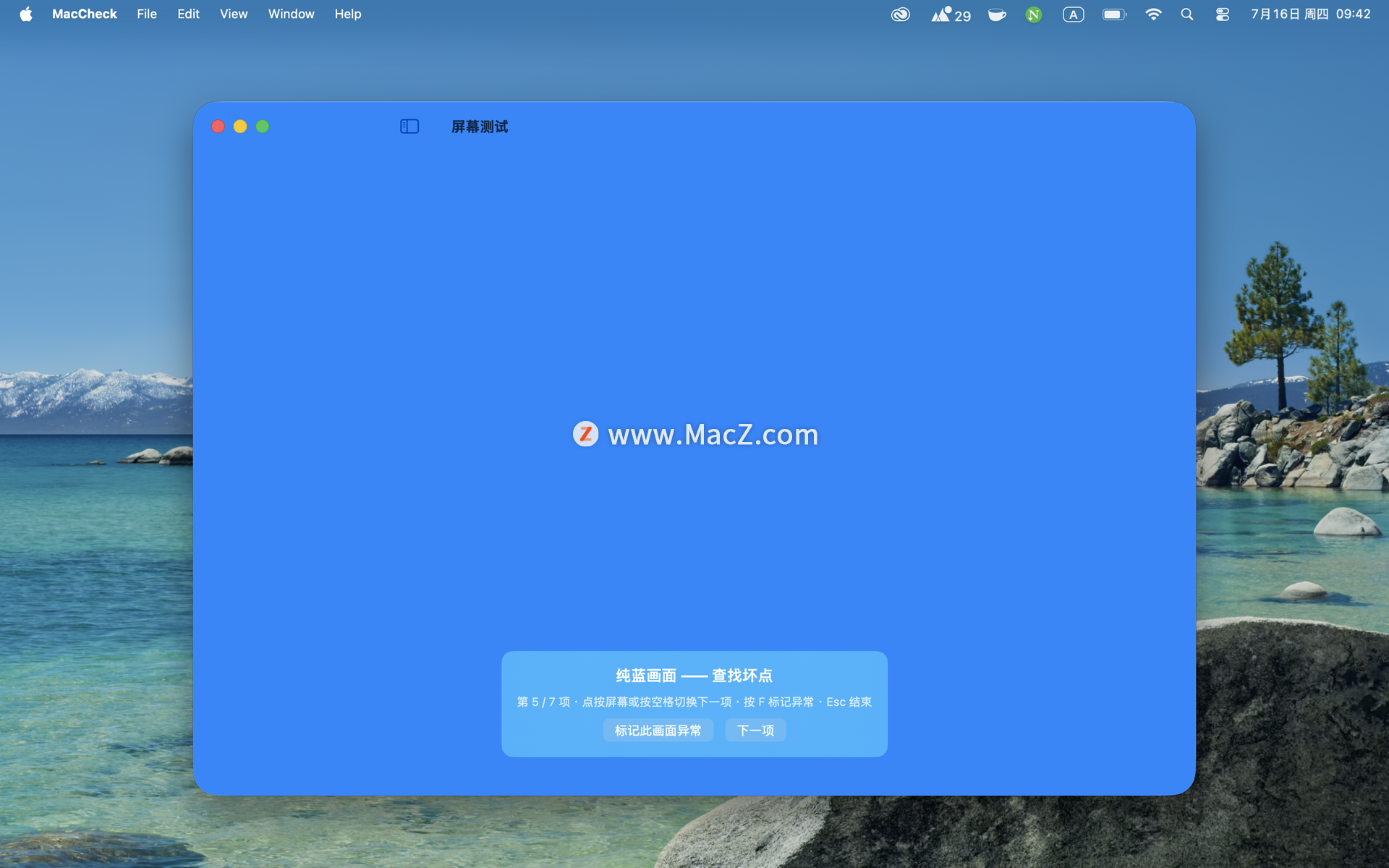Open the input source A menu
1389x868 pixels.
pos(1074,14)
